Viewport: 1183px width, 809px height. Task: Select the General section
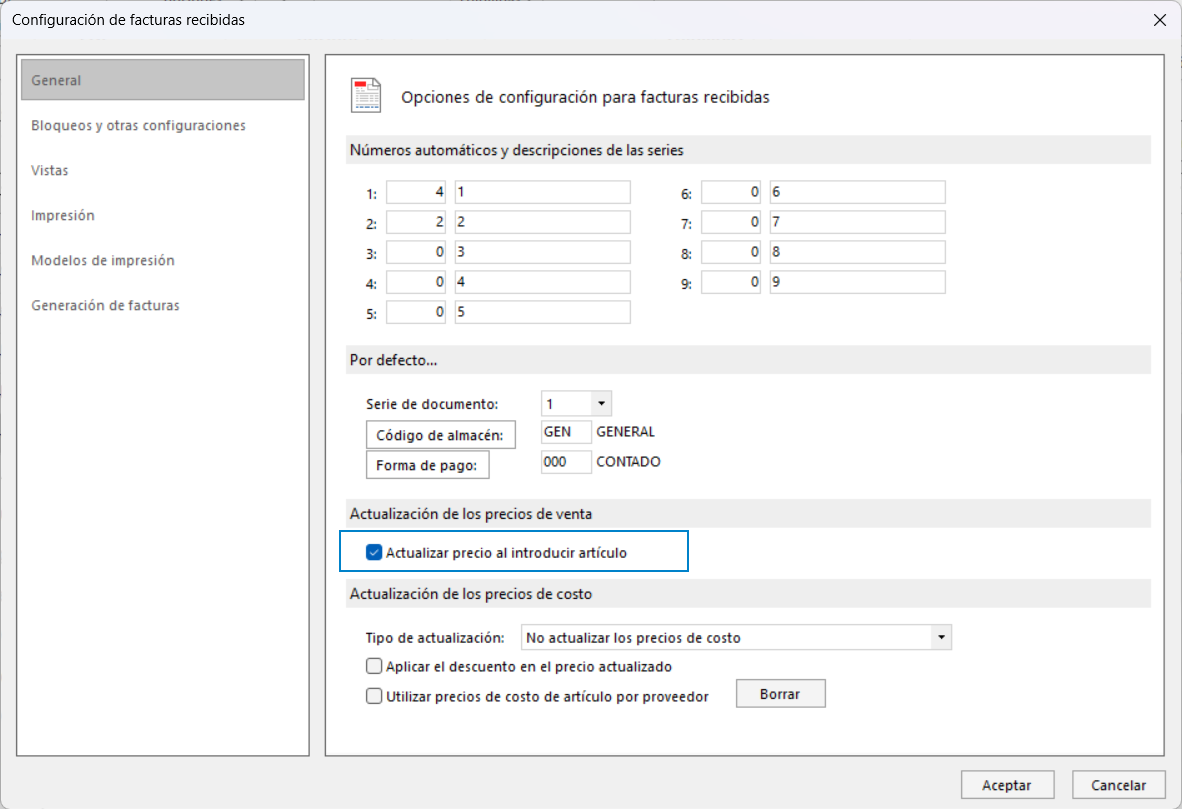pos(163,80)
